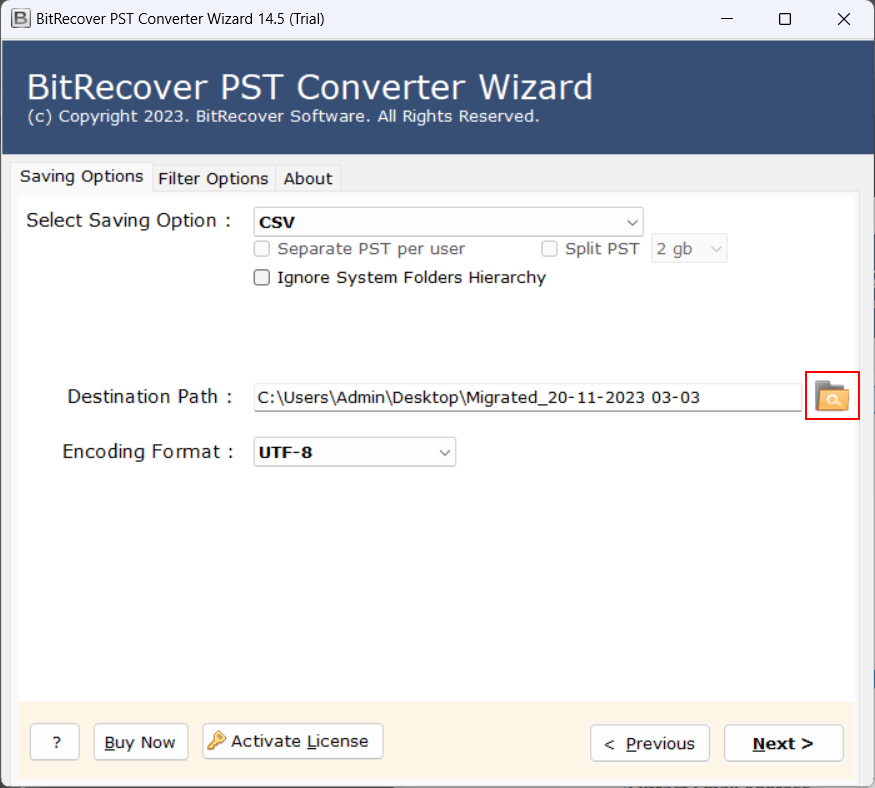The image size is (875, 788).
Task: Click the Activate License button
Action: [293, 741]
